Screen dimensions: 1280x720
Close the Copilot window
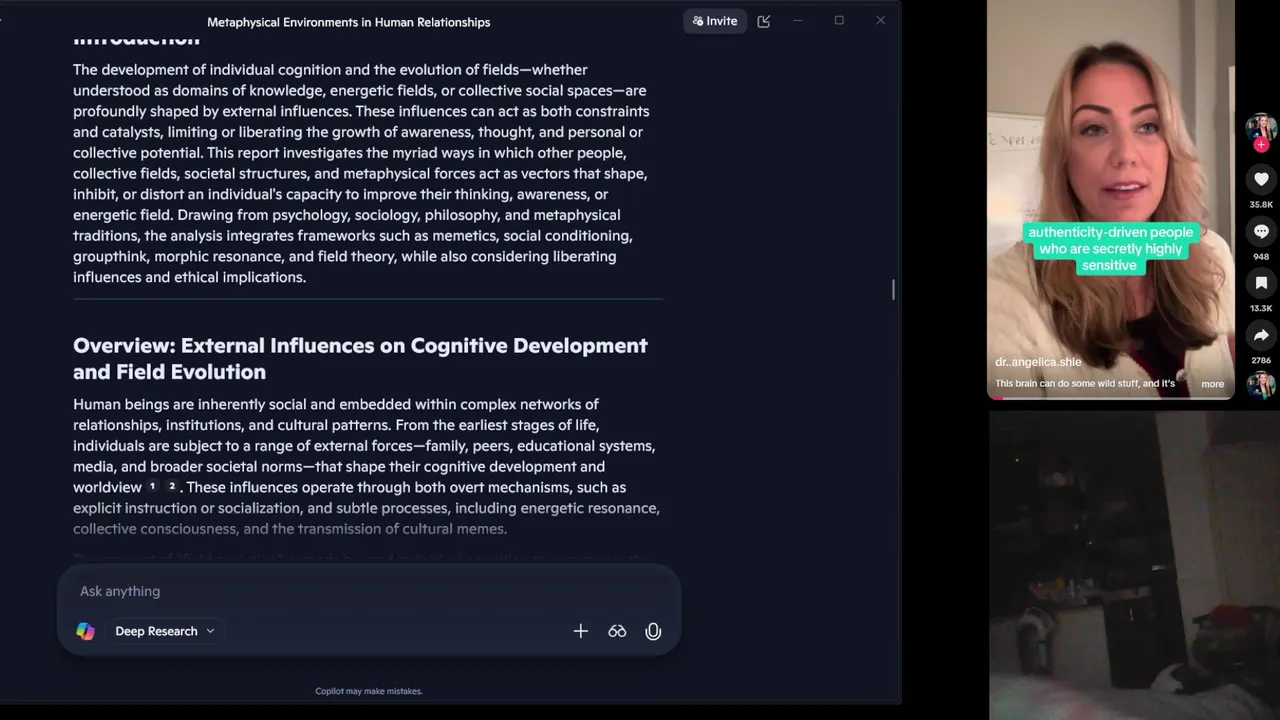click(x=880, y=21)
